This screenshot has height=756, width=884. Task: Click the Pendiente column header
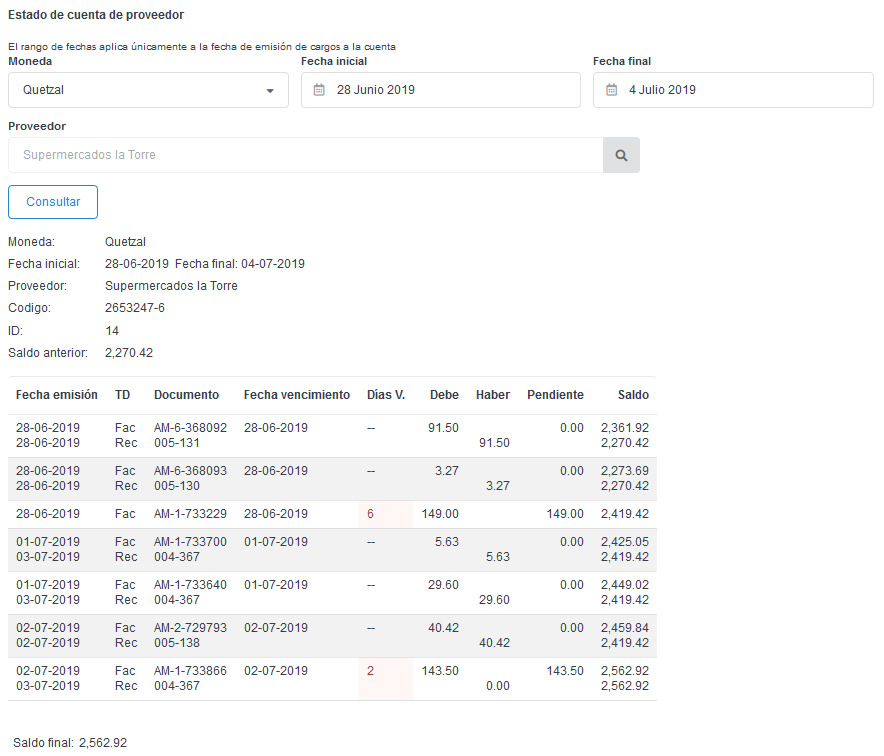pos(555,395)
